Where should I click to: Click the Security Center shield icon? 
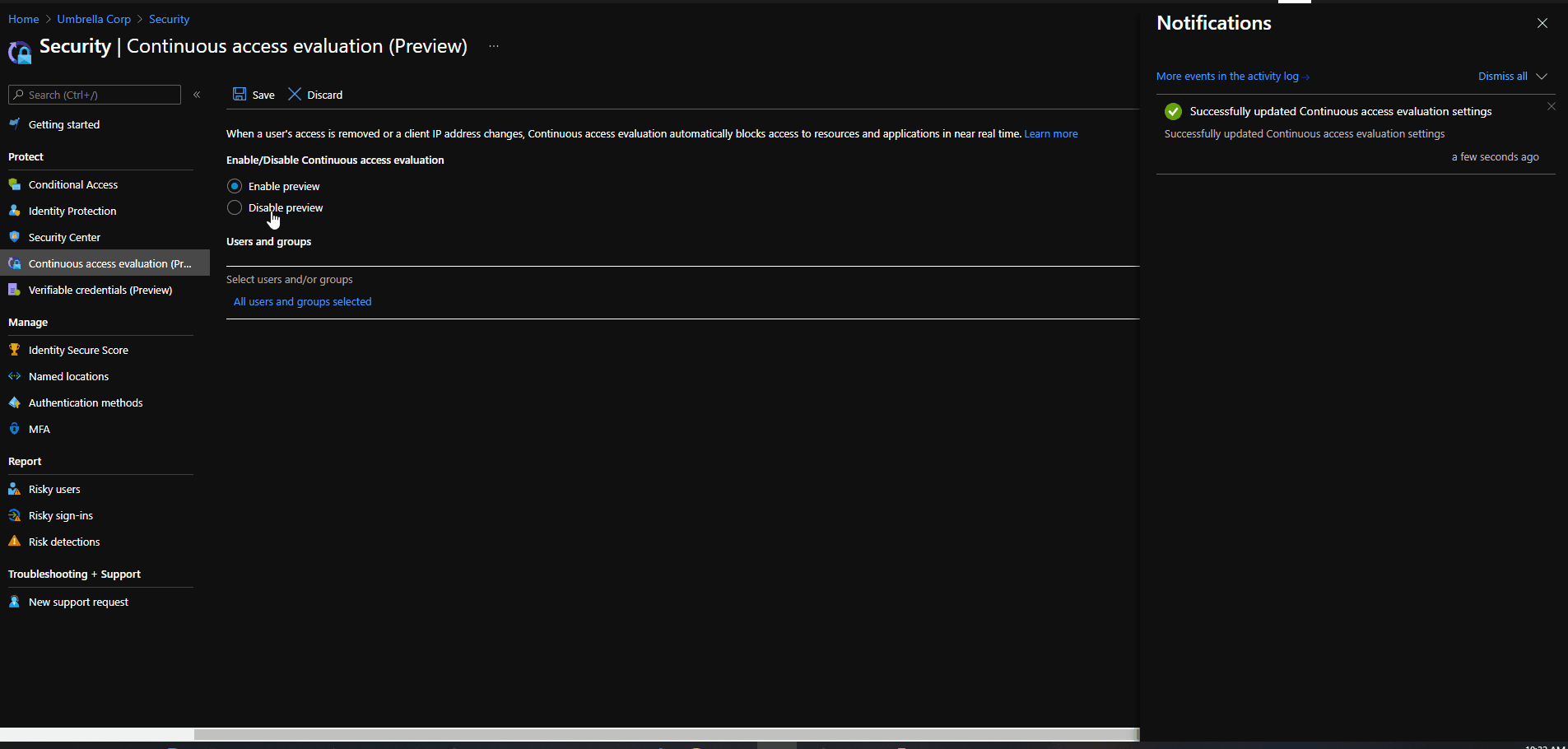pos(15,236)
